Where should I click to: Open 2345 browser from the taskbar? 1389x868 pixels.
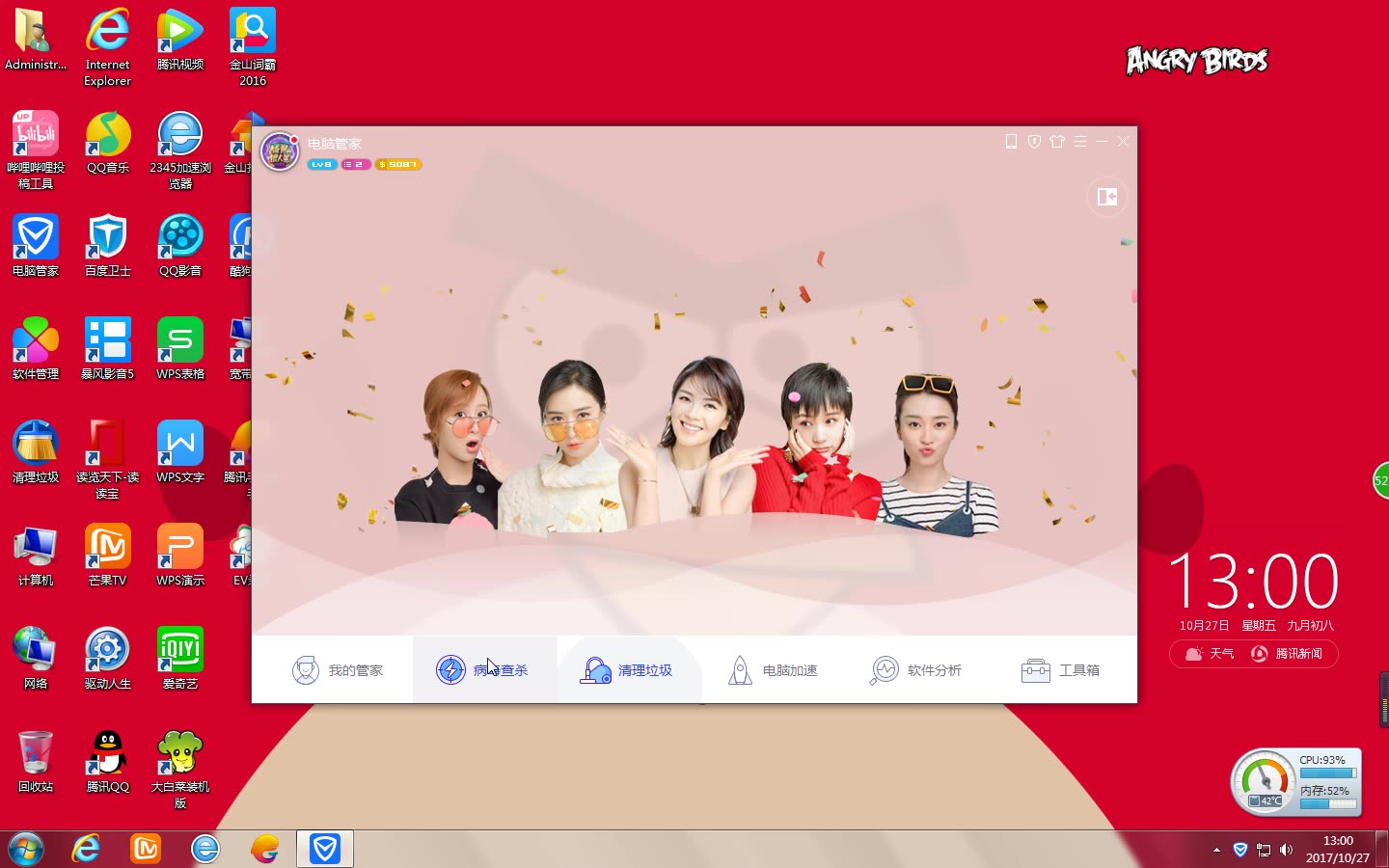(x=205, y=849)
